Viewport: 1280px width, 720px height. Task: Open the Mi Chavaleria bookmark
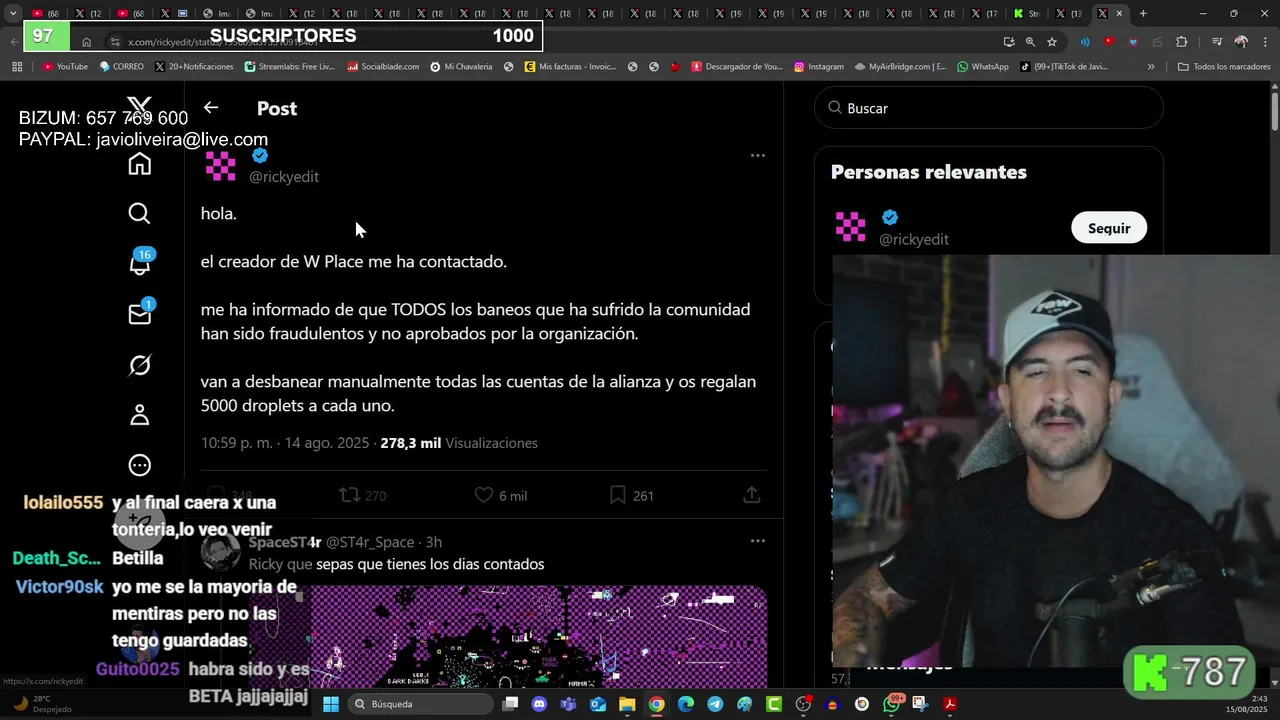[461, 67]
